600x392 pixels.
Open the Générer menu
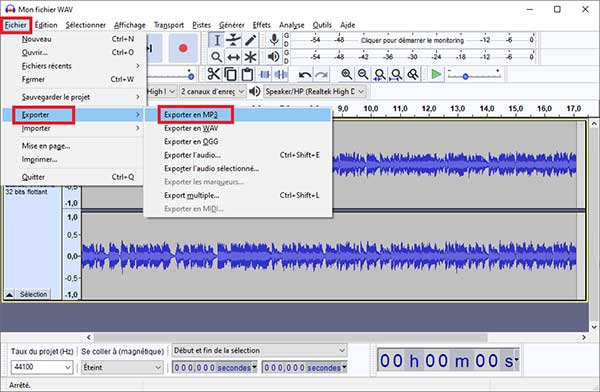click(x=232, y=25)
